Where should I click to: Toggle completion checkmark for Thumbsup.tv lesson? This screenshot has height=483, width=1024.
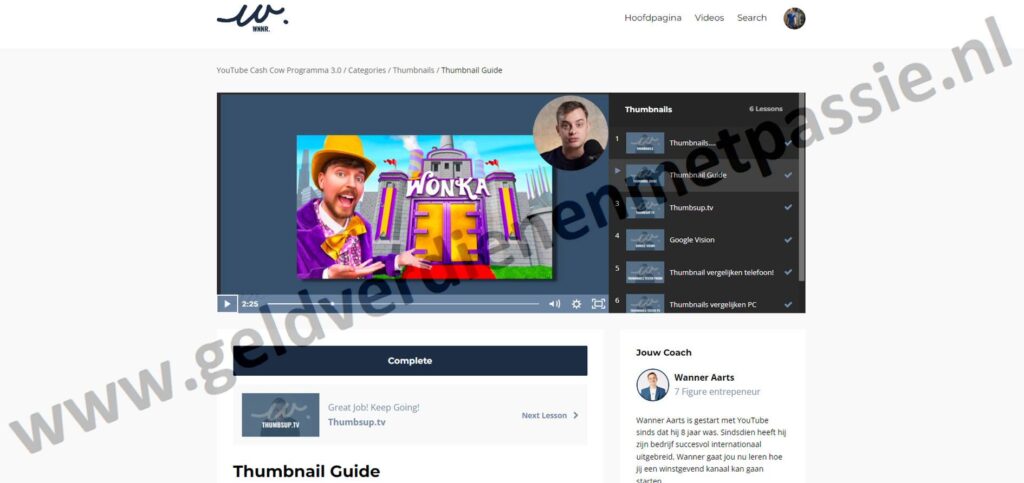788,208
